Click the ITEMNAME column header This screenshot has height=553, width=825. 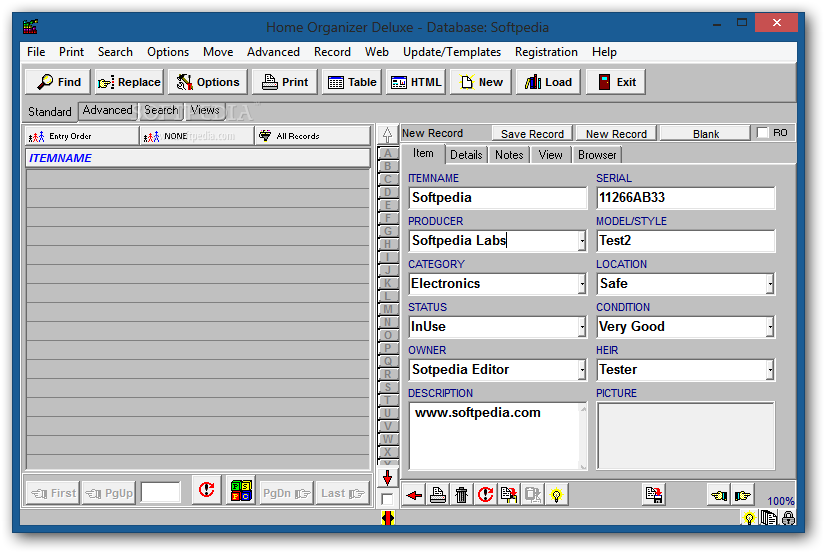point(198,158)
